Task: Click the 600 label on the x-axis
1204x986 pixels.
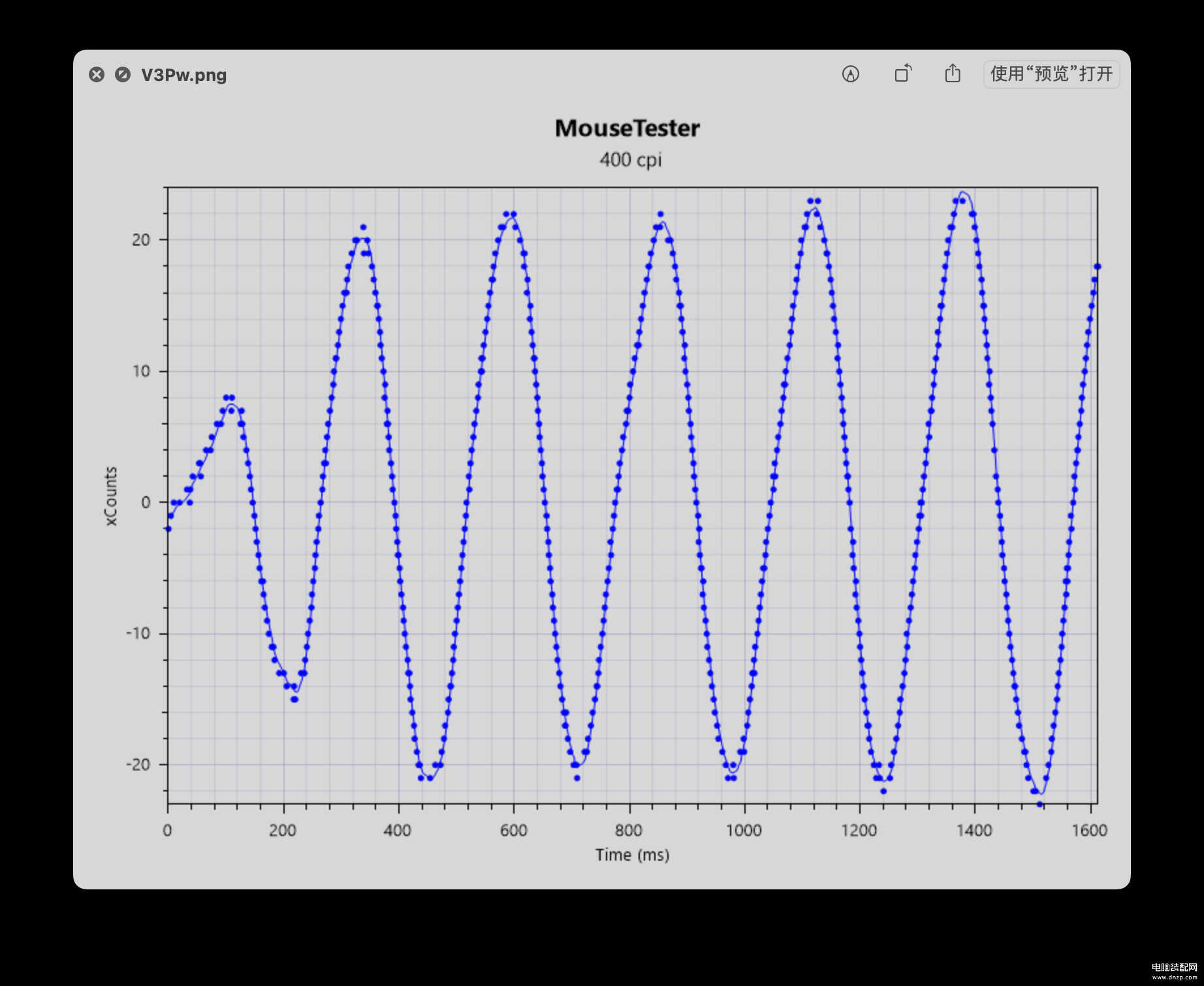Action: click(513, 830)
